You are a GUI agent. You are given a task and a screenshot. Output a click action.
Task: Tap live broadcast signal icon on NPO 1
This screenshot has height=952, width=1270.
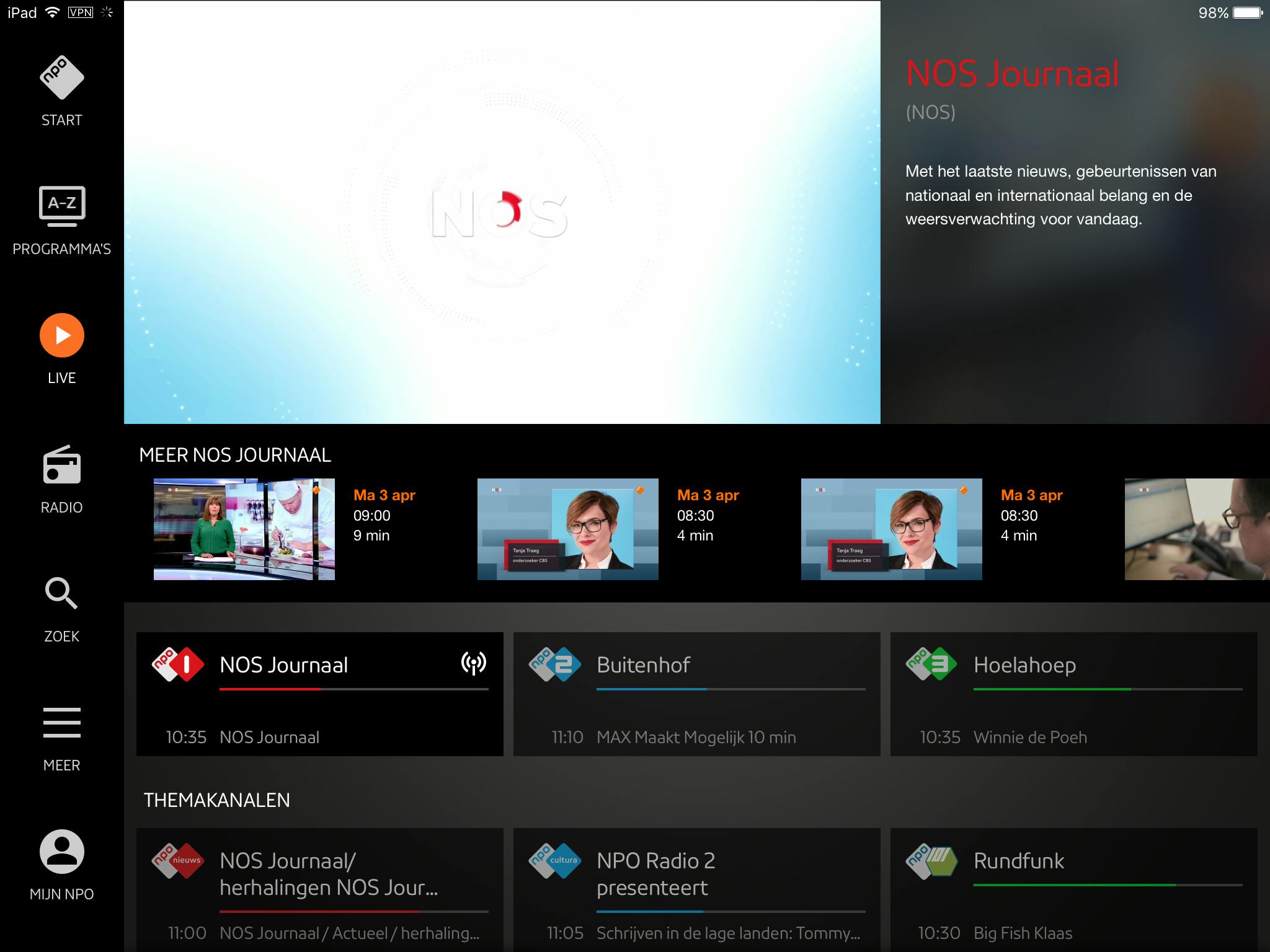[474, 664]
